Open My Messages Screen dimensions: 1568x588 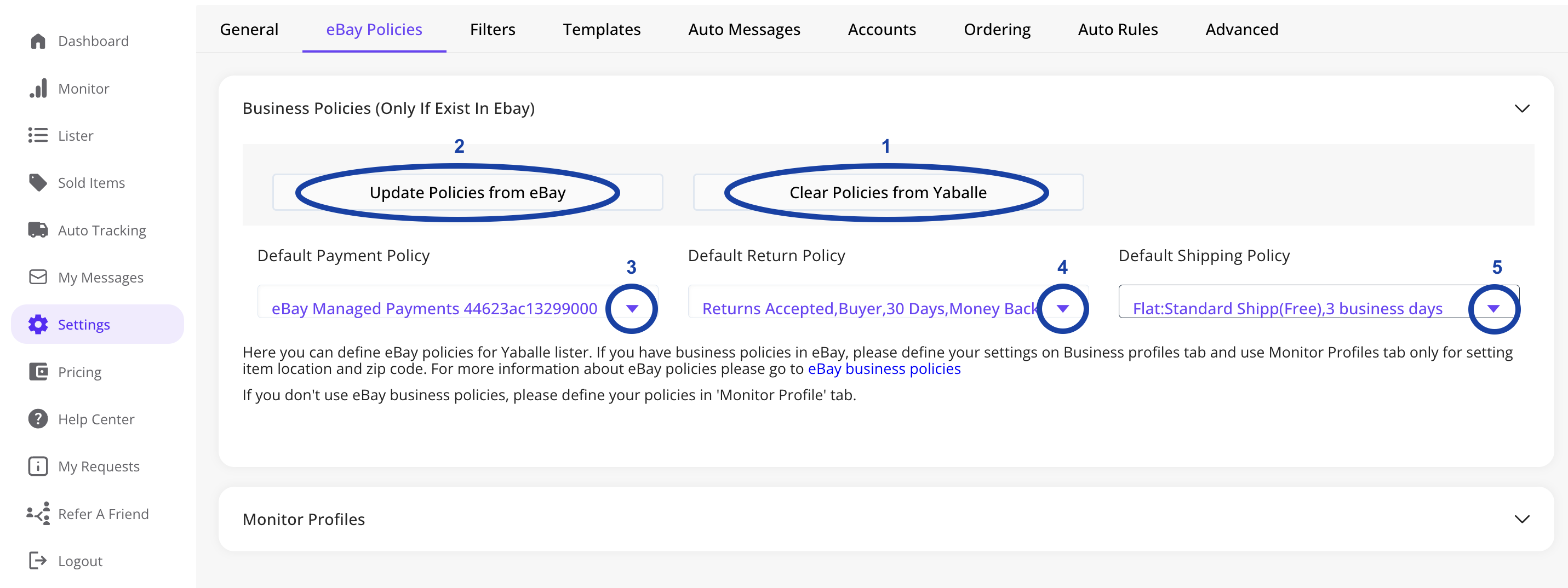pos(101,277)
